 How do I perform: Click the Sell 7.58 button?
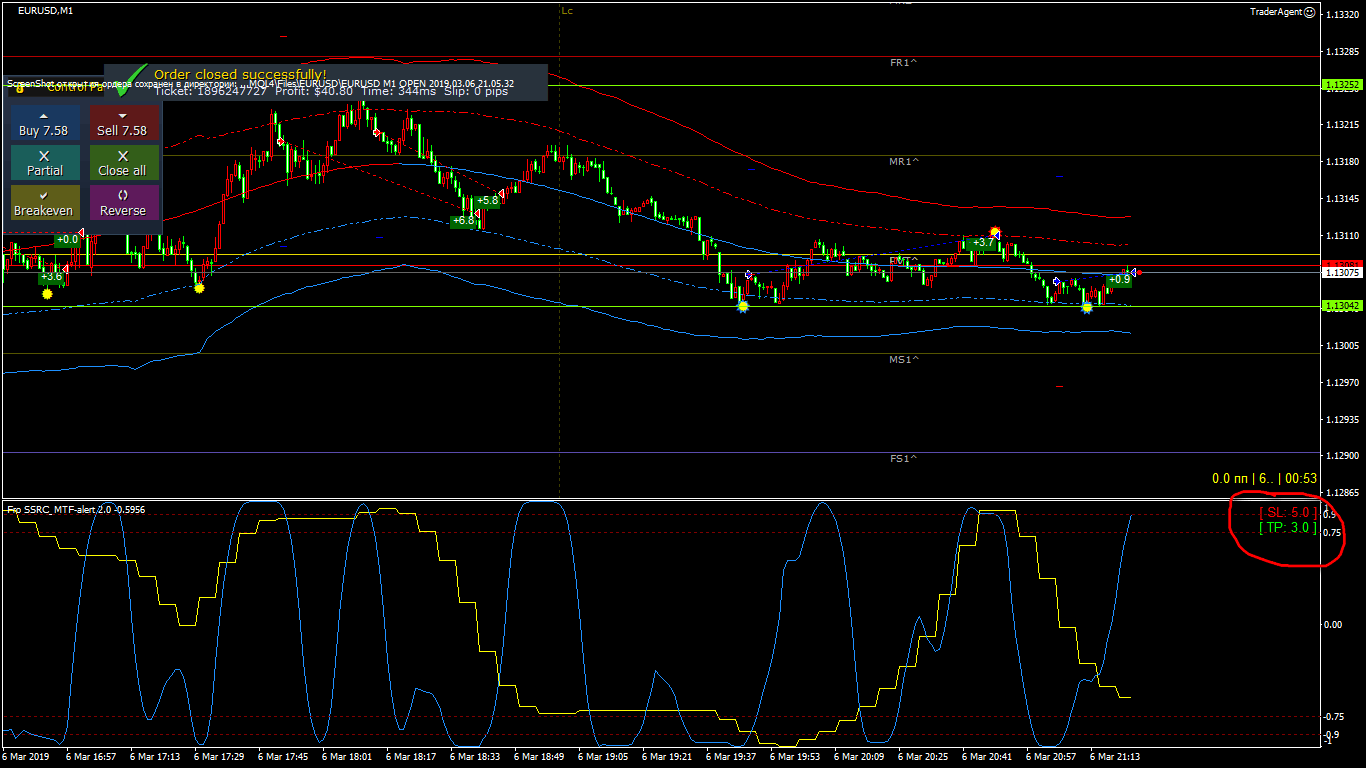124,124
